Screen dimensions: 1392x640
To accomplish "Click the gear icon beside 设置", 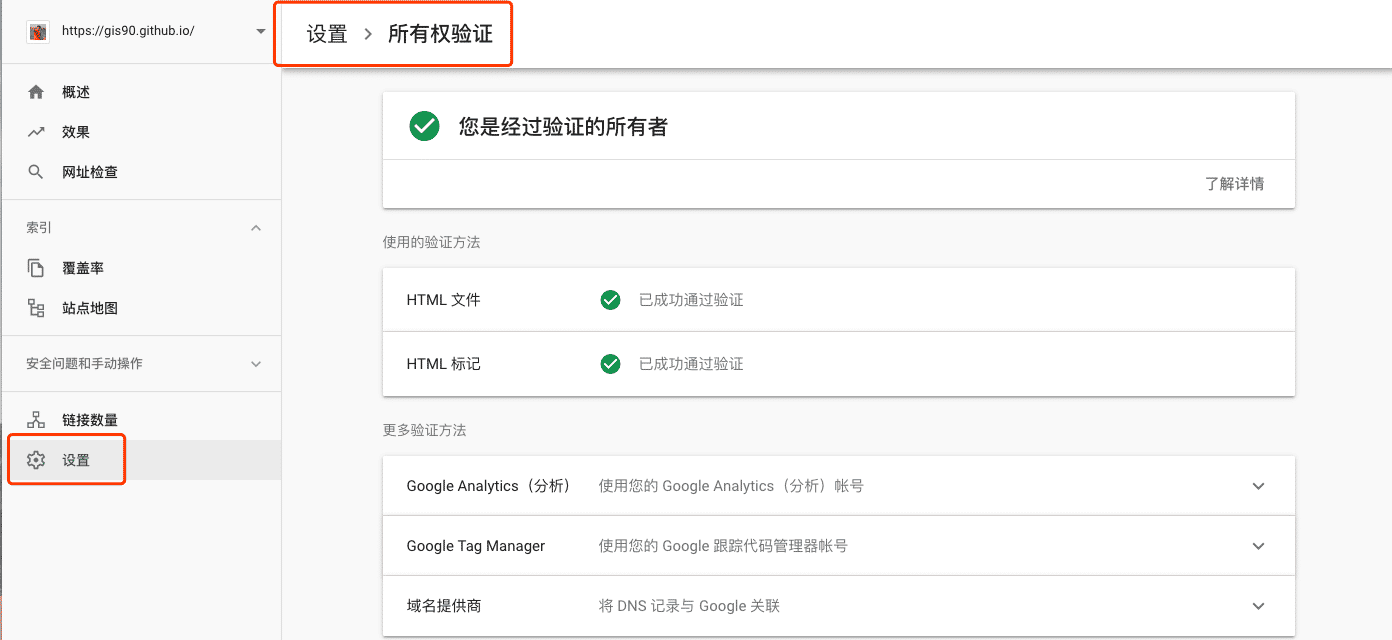I will point(36,460).
